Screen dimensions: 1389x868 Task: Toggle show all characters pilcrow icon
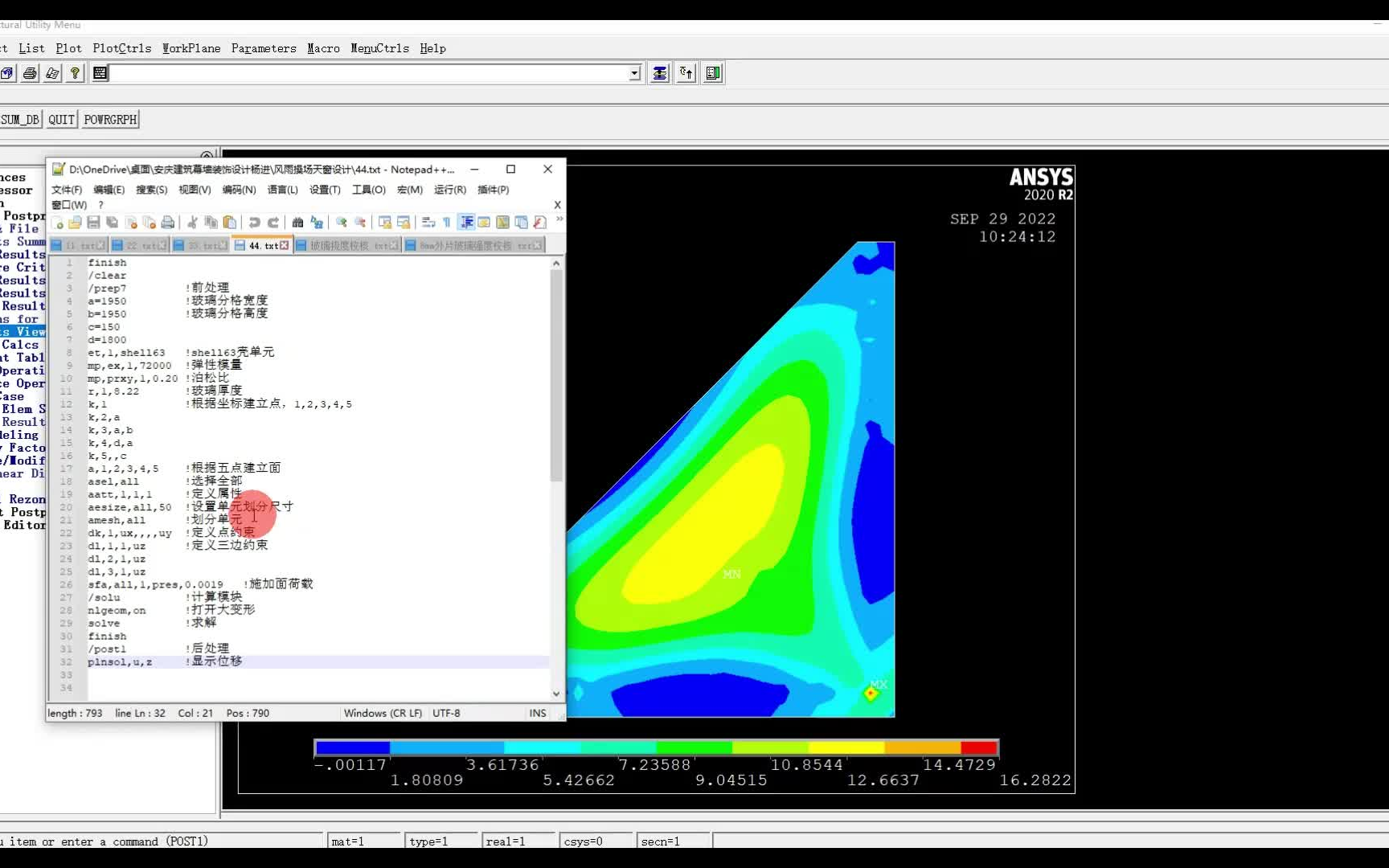coord(447,222)
